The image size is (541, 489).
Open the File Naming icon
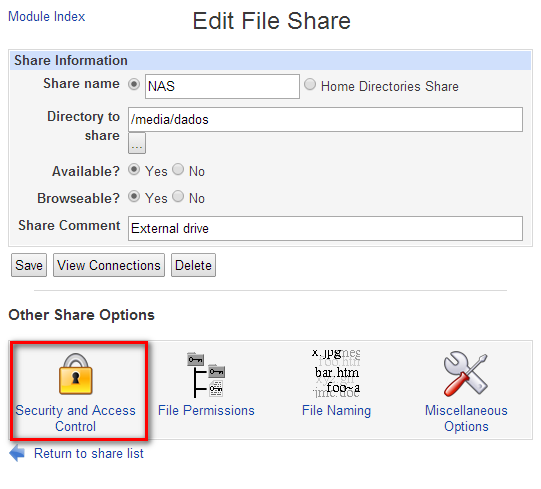(336, 373)
